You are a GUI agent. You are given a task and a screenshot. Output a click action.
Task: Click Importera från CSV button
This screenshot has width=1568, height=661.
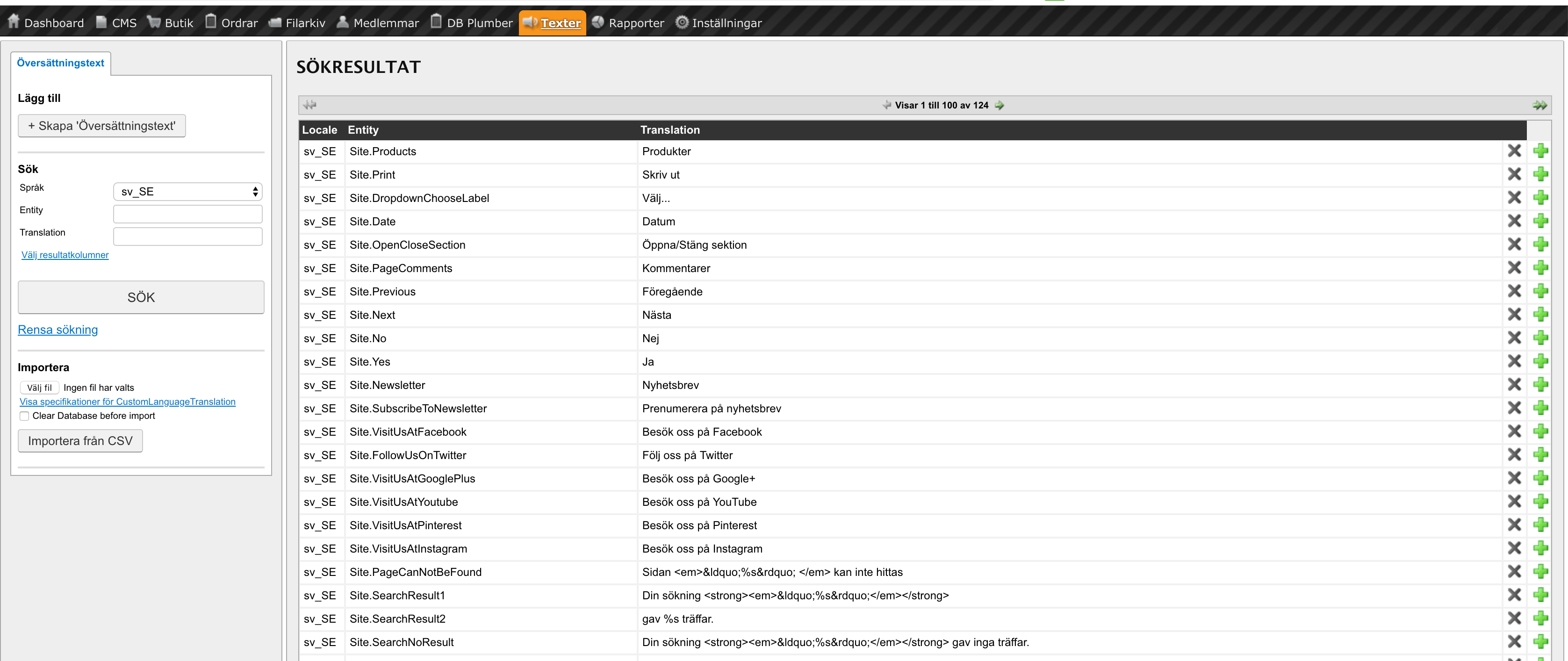pos(81,440)
